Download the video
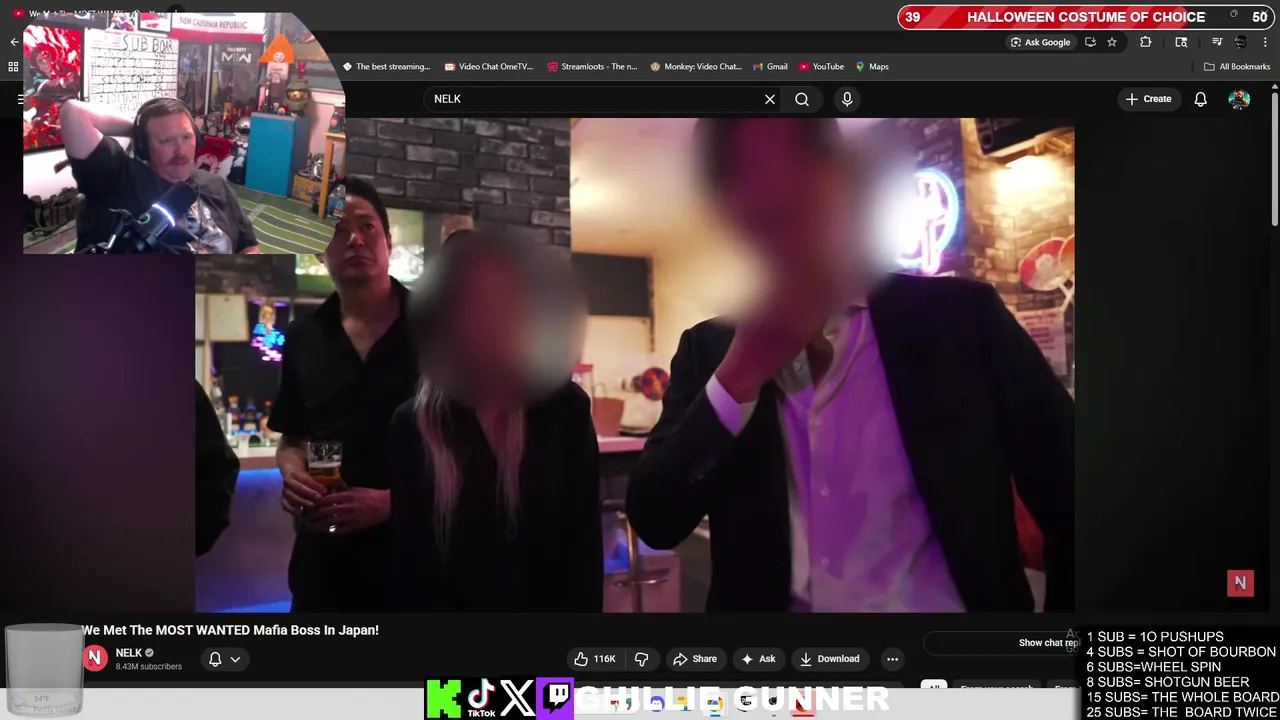Viewport: 1280px width, 720px height. (x=829, y=659)
